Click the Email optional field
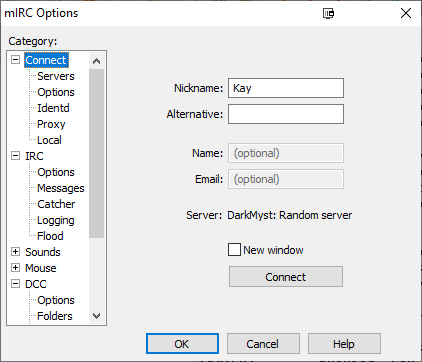The image size is (422, 362). (x=286, y=179)
